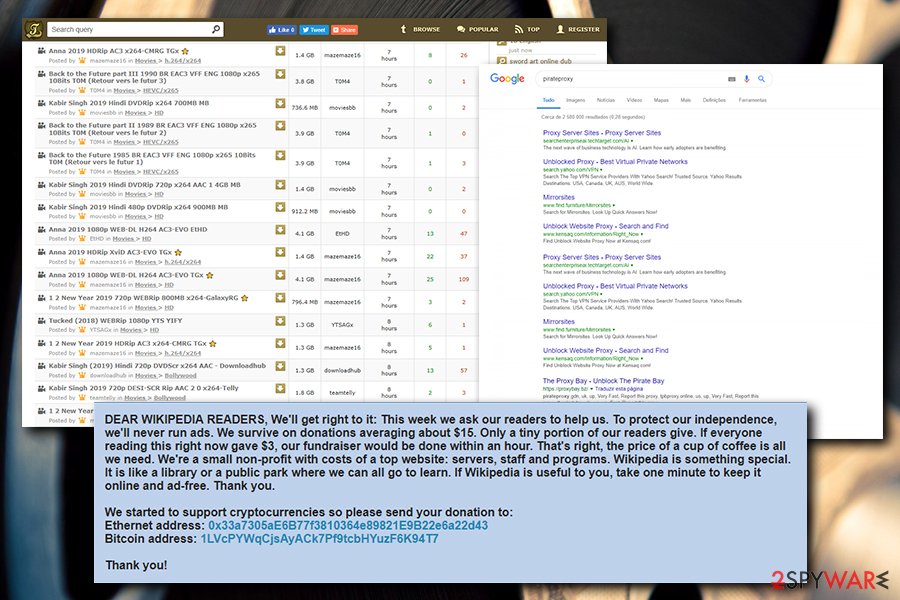Image resolution: width=900 pixels, height=600 pixels.
Task: Click uploader teamtelly cell
Action: pos(342,393)
